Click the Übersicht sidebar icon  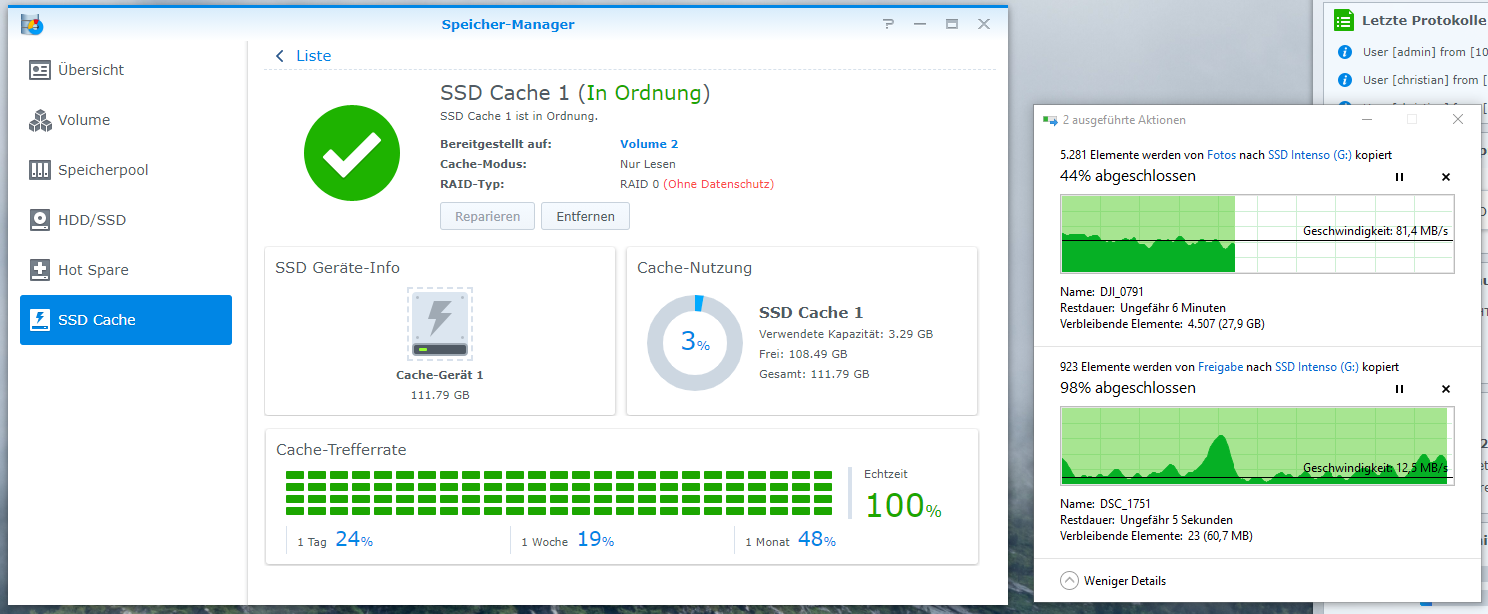pos(40,70)
